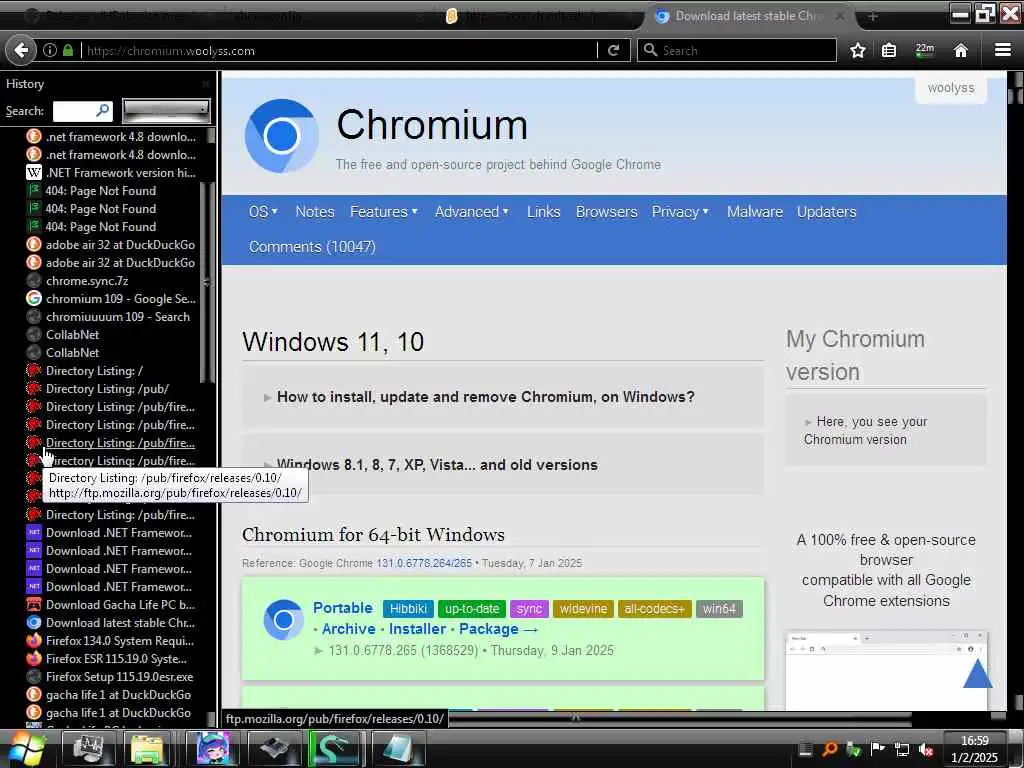The height and width of the screenshot is (768, 1024).
Task: Click the large Chromium logo
Action: pyautogui.click(x=281, y=136)
